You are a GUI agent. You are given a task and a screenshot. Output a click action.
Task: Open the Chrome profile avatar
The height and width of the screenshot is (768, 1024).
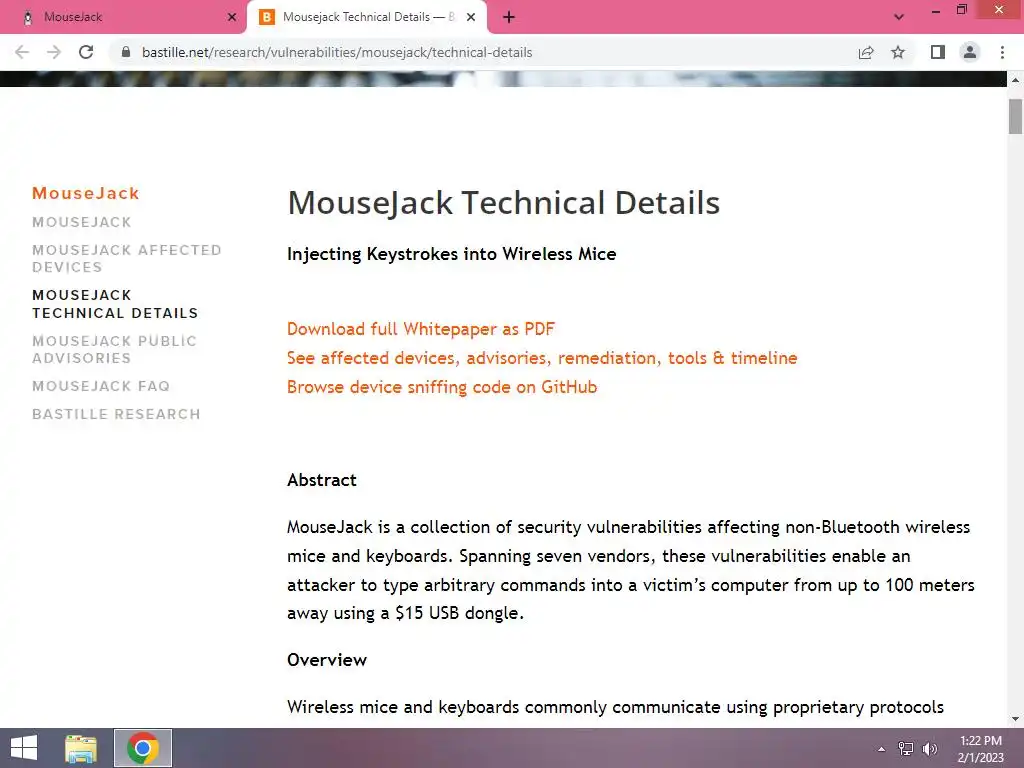click(x=970, y=52)
